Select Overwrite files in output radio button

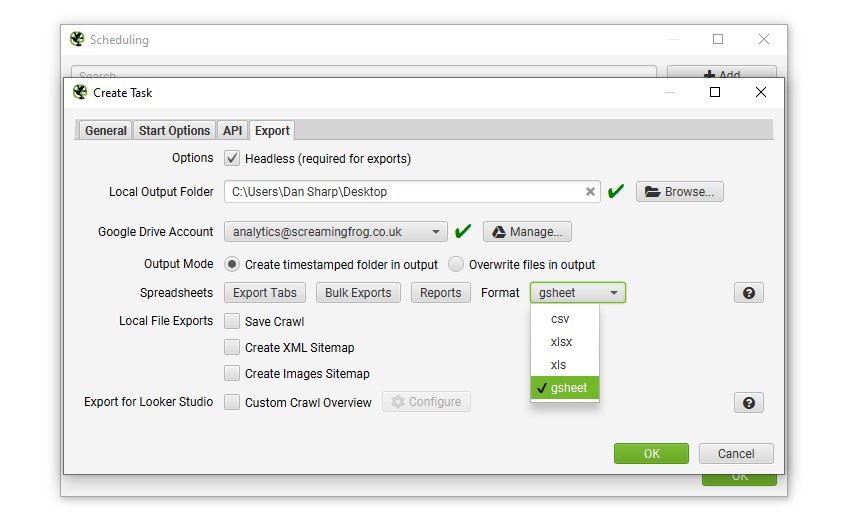[x=456, y=264]
